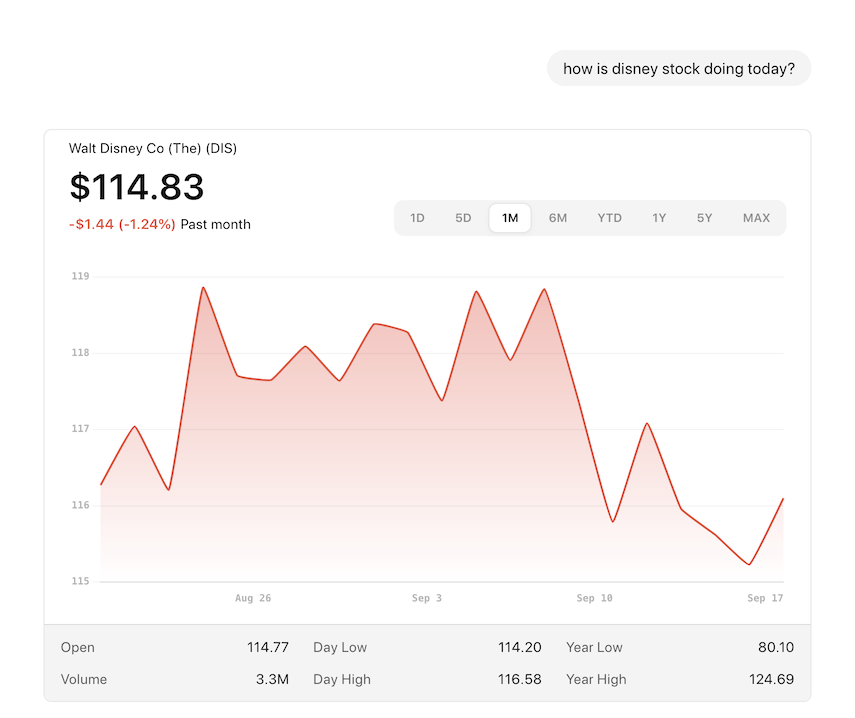Click the Aug 26 axis label

253,598
